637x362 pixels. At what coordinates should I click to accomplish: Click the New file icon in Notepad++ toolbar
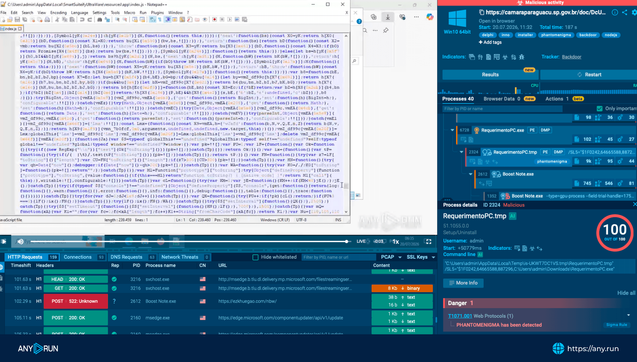[3, 19]
